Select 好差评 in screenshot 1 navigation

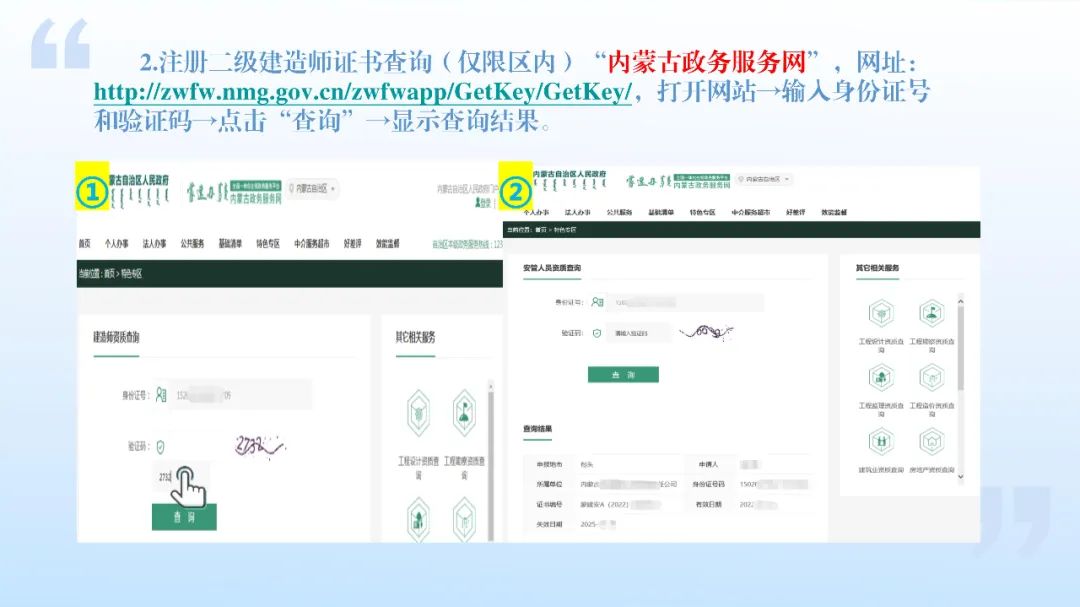pos(353,243)
